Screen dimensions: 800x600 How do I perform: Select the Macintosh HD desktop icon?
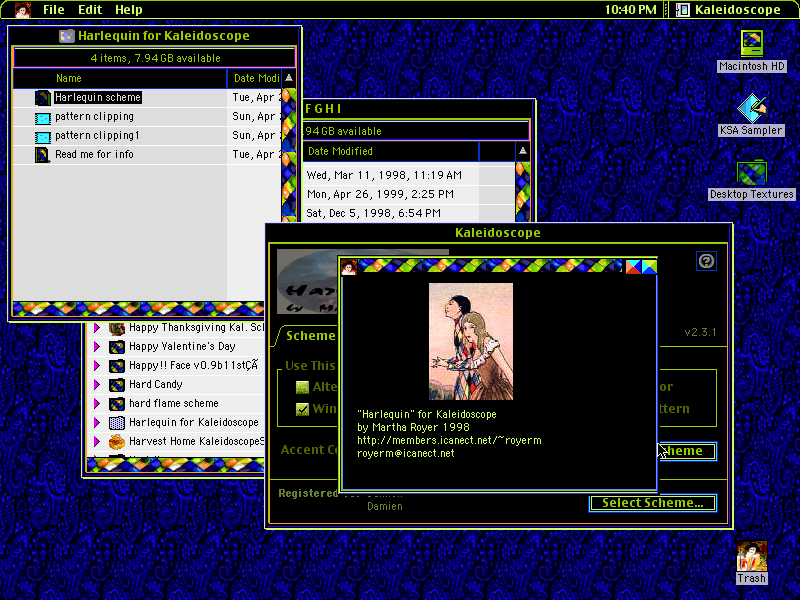(752, 43)
